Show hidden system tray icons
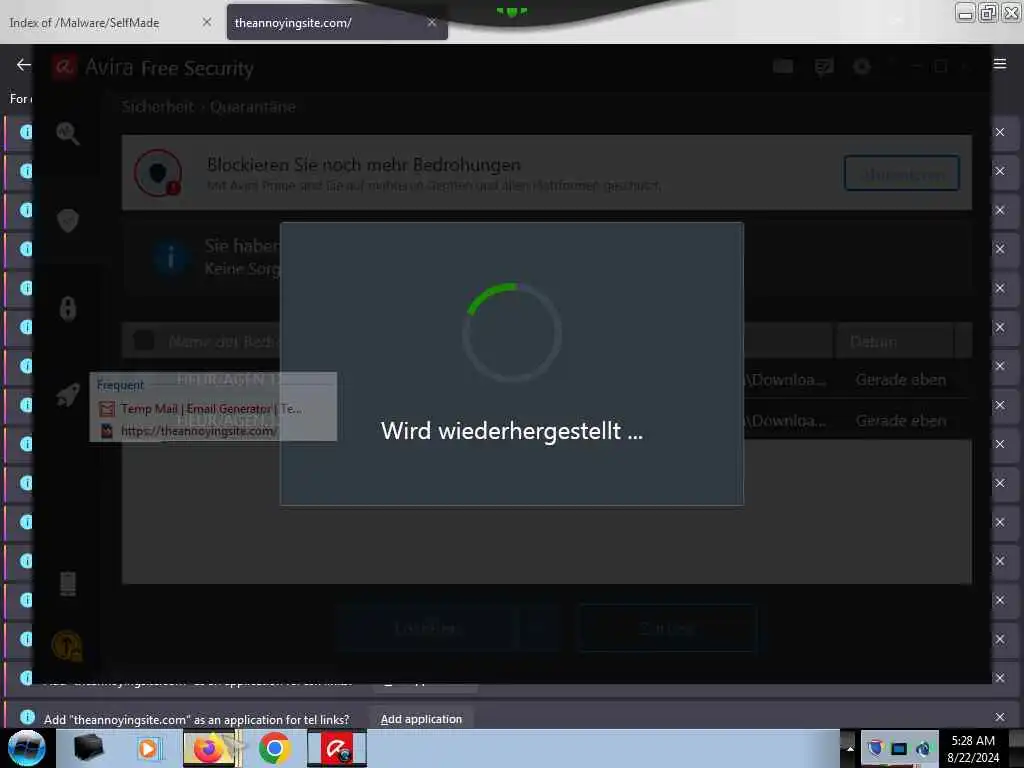1024x768 pixels. [850, 748]
